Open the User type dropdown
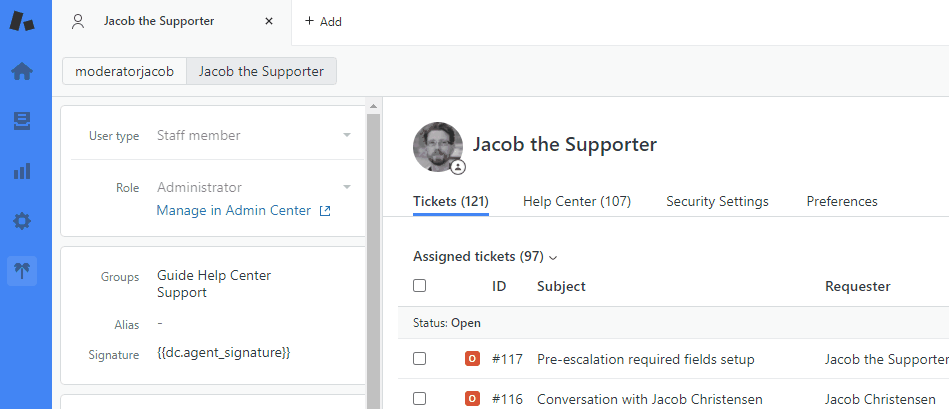The width and height of the screenshot is (949, 409). tap(346, 135)
